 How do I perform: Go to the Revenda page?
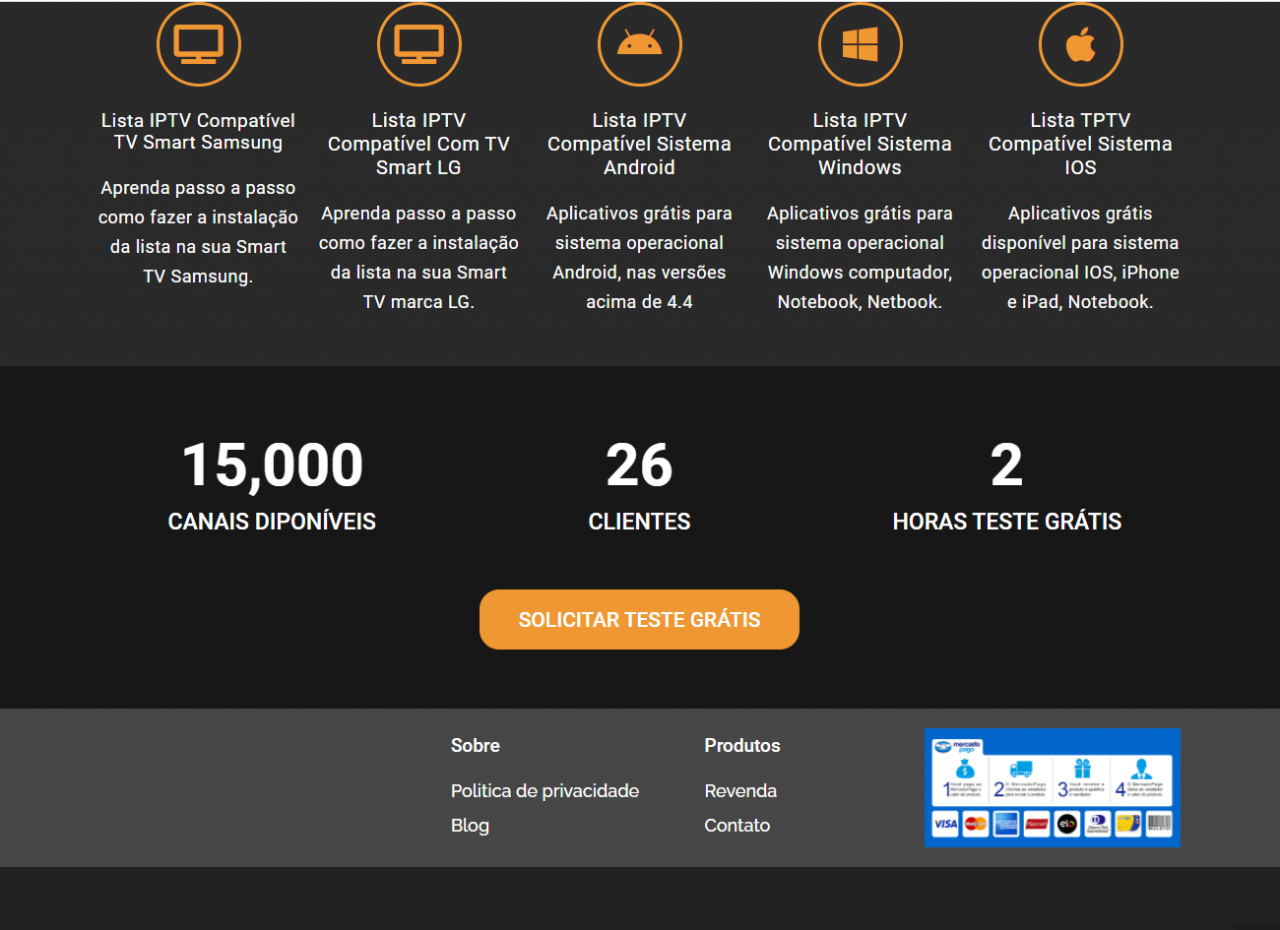(x=740, y=791)
